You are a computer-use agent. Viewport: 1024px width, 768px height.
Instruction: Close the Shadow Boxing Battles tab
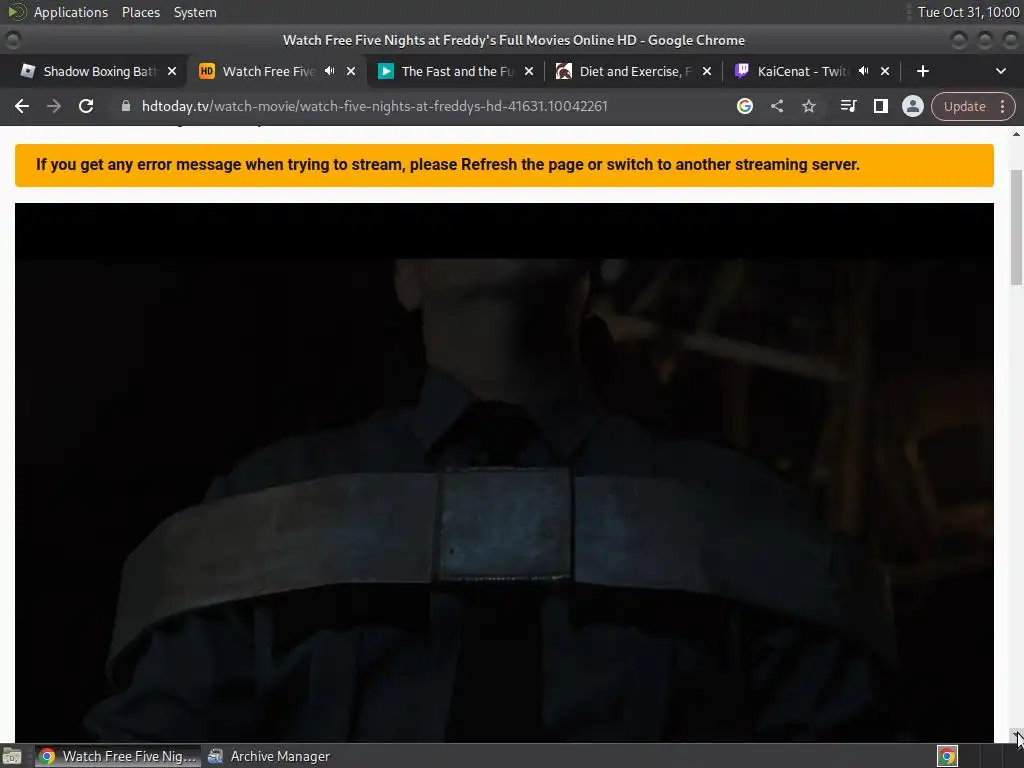[172, 71]
